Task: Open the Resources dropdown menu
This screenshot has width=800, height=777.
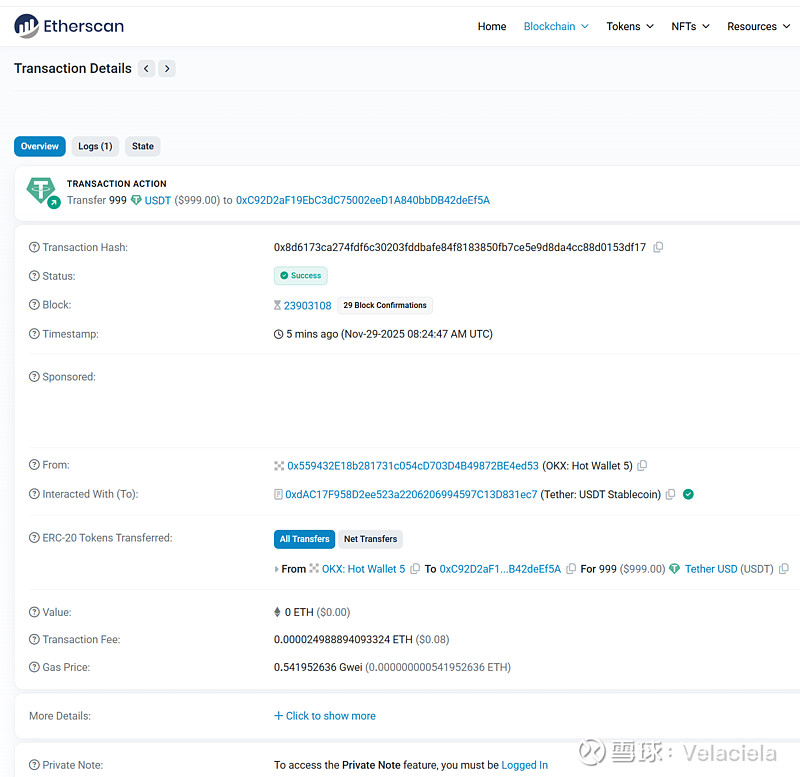Action: 759,27
